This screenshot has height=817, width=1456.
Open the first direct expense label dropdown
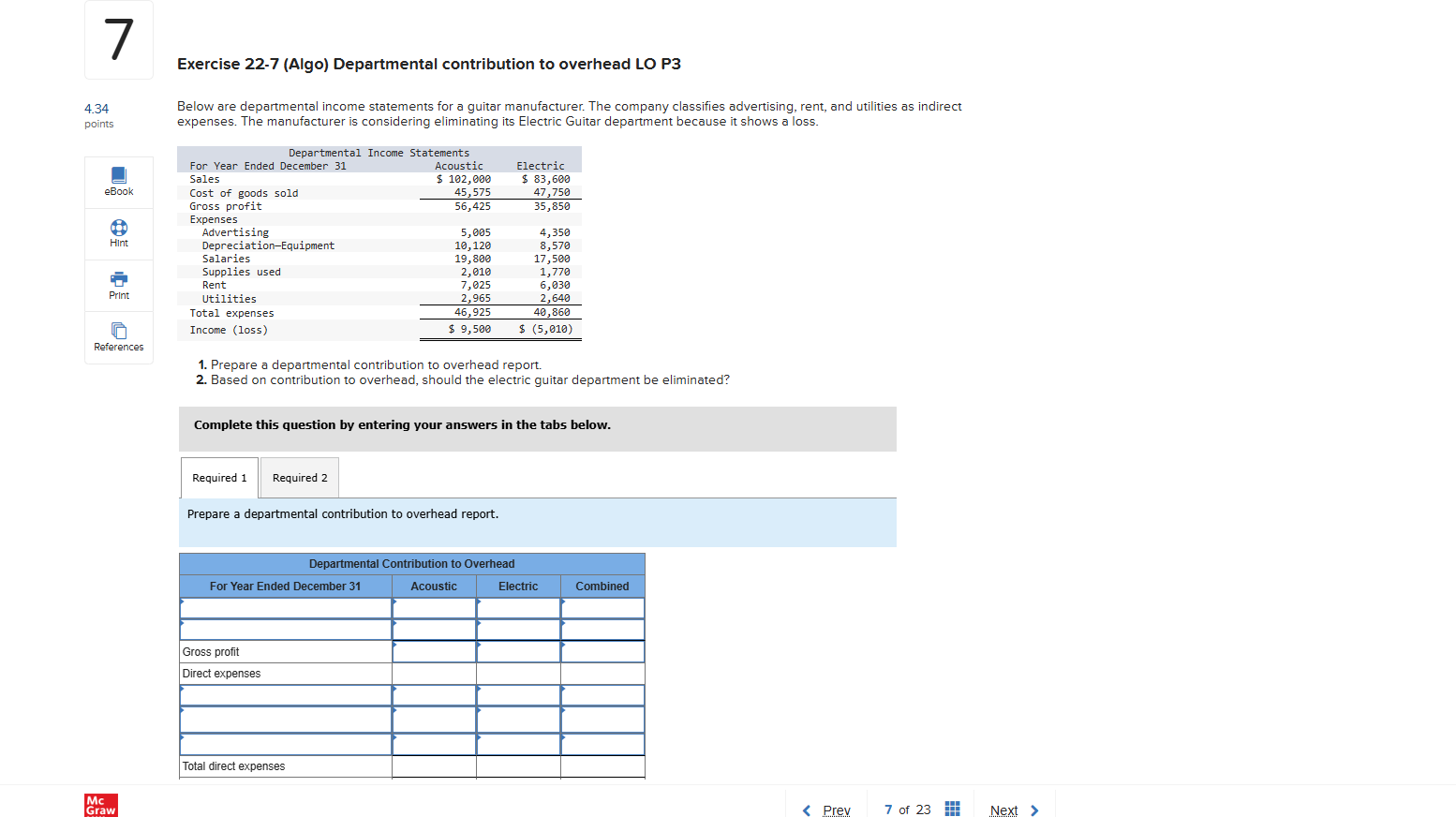pyautogui.click(x=286, y=695)
